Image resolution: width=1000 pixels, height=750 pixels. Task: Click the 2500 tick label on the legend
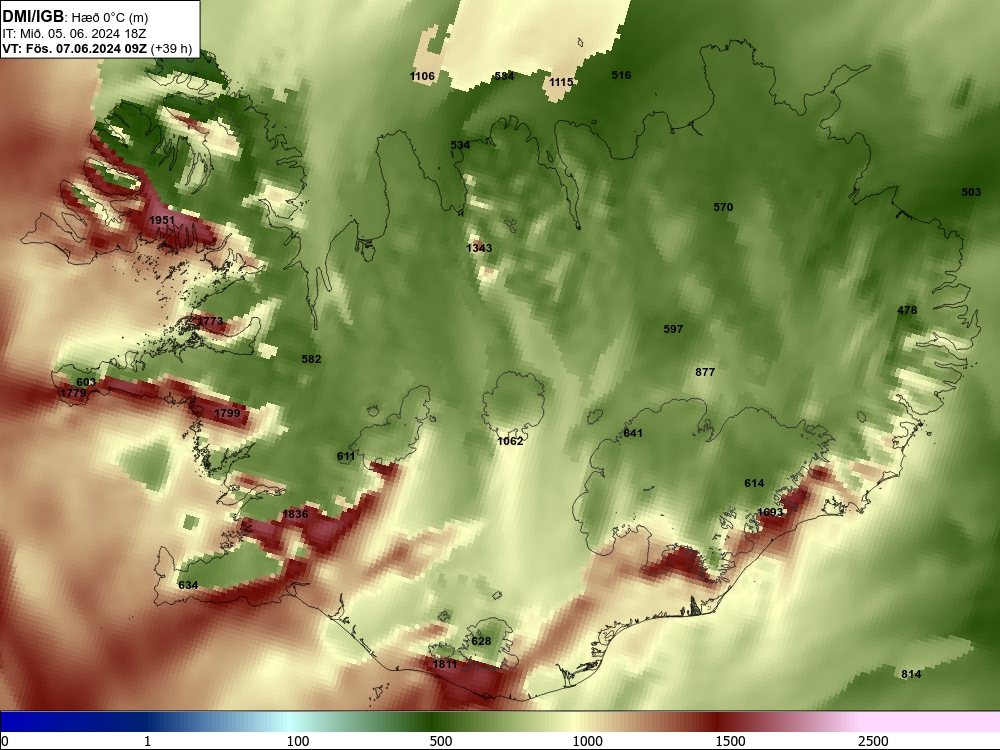pos(873,741)
